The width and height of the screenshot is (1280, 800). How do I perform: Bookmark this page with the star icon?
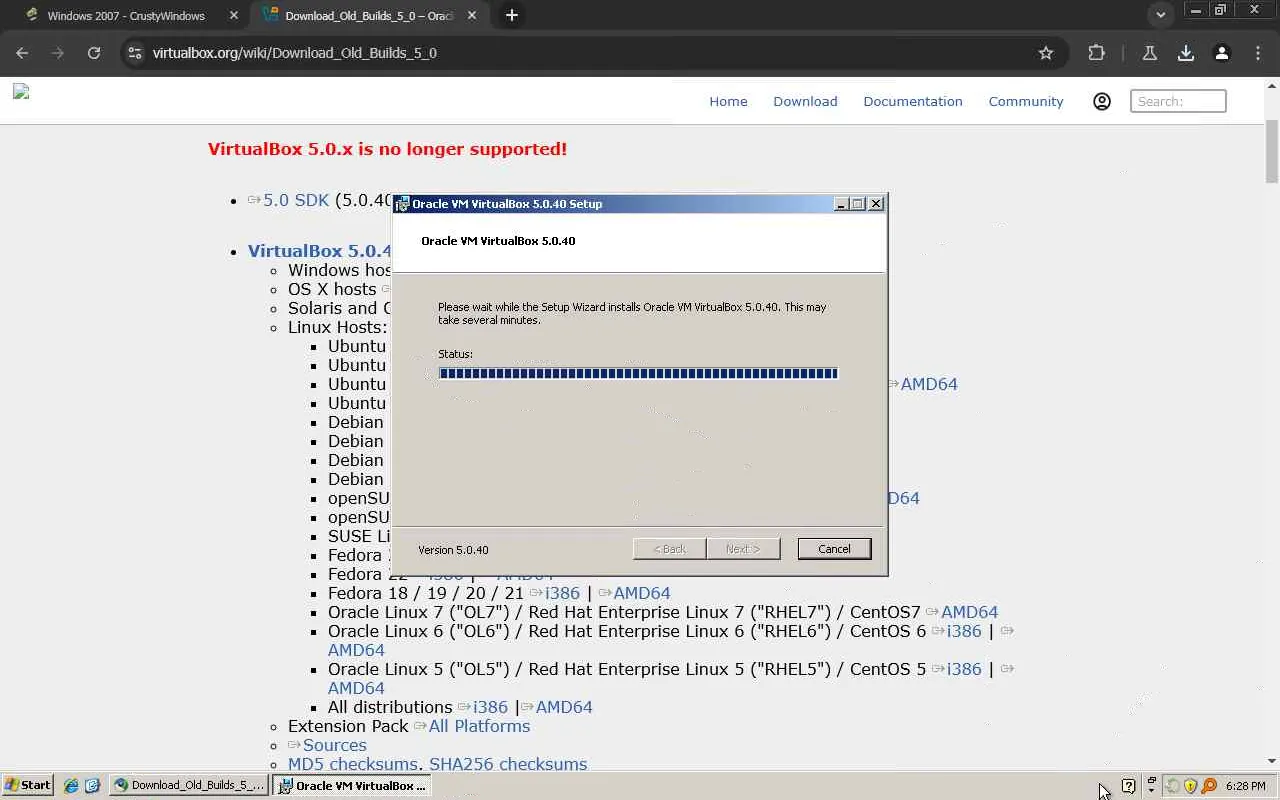1046,53
